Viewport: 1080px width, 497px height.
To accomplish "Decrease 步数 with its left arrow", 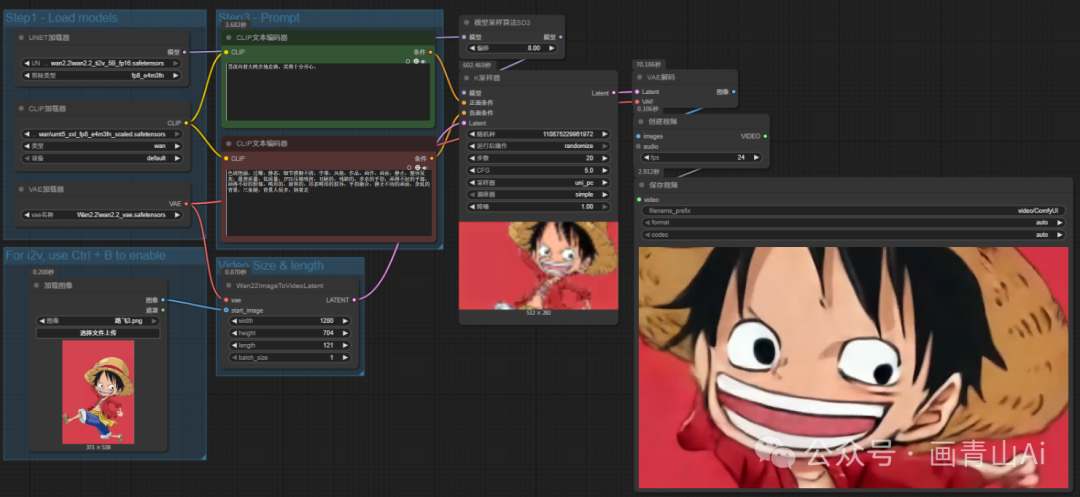I will coord(471,158).
